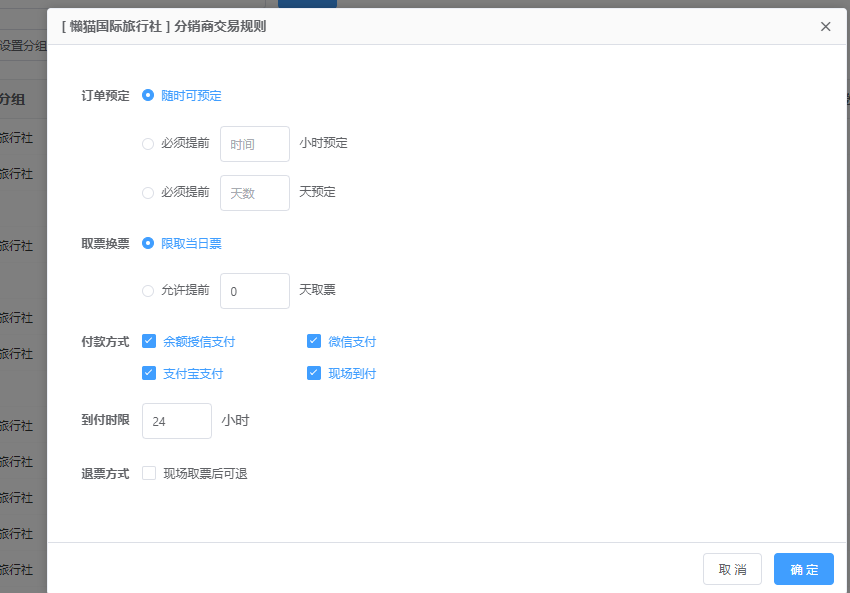This screenshot has width=850, height=593.
Task: Click the 到付时限 input showing 24
Action: (177, 421)
